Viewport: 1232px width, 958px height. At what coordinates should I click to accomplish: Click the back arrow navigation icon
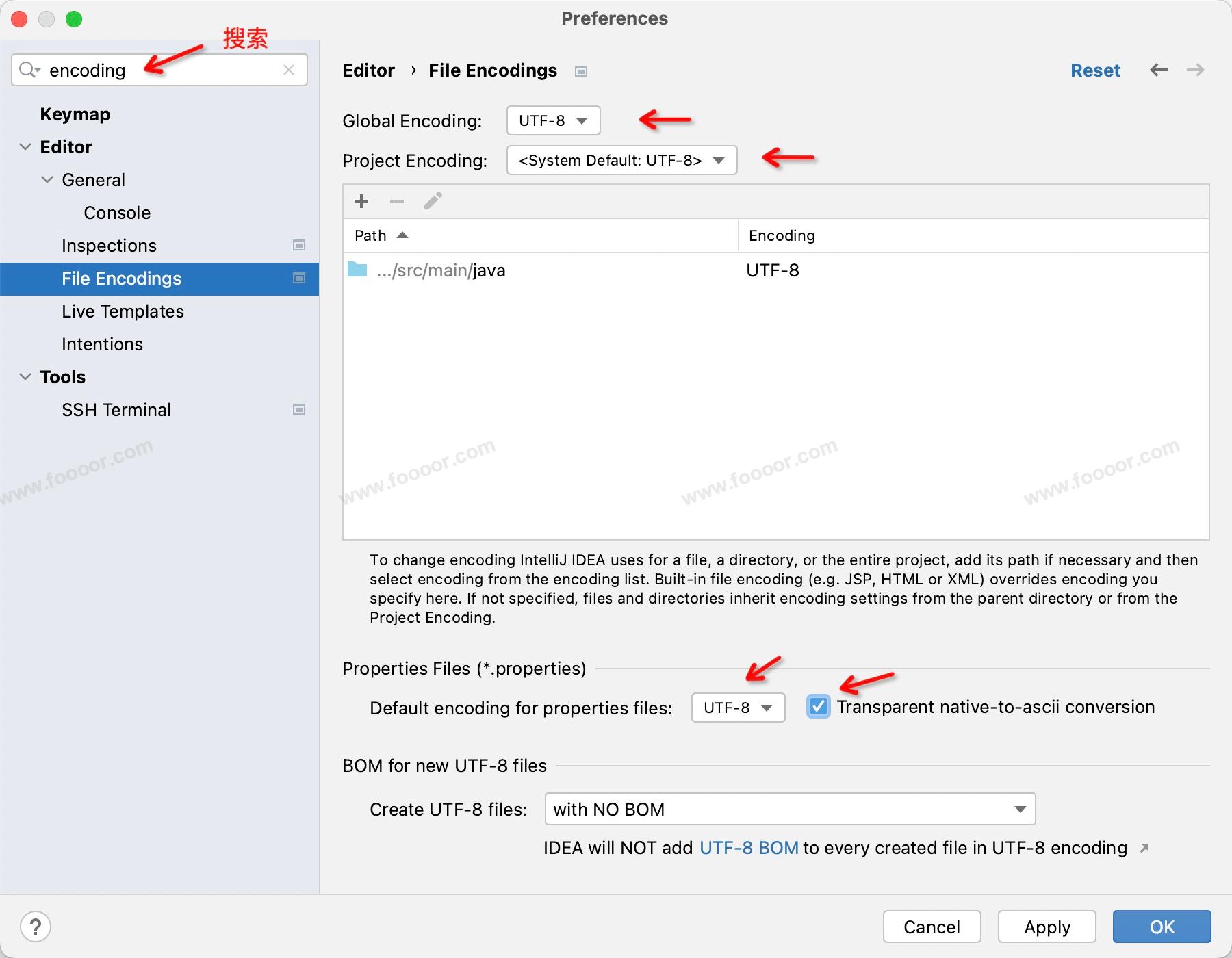(1159, 70)
